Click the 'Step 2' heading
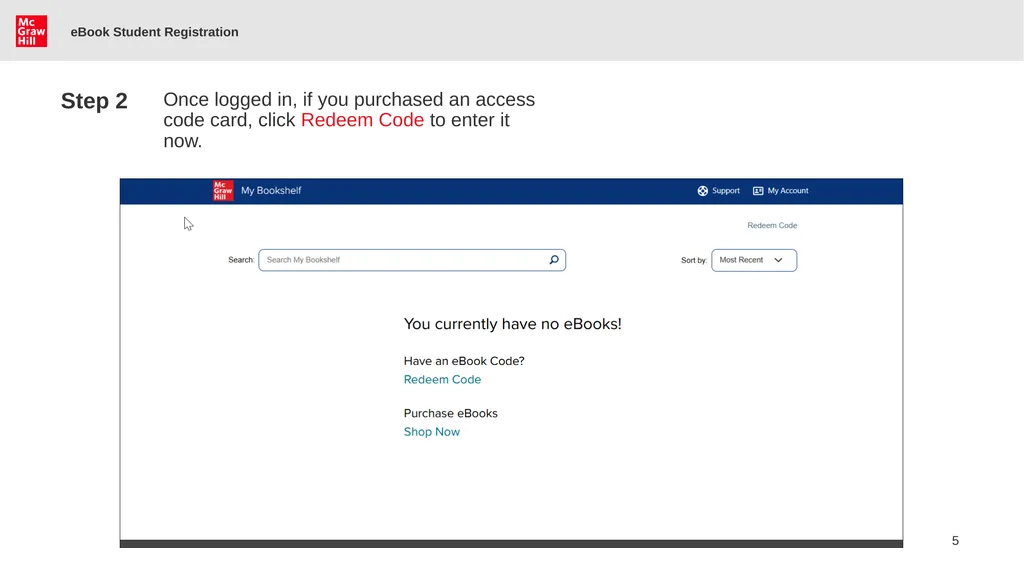1024x575 pixels. [x=94, y=101]
